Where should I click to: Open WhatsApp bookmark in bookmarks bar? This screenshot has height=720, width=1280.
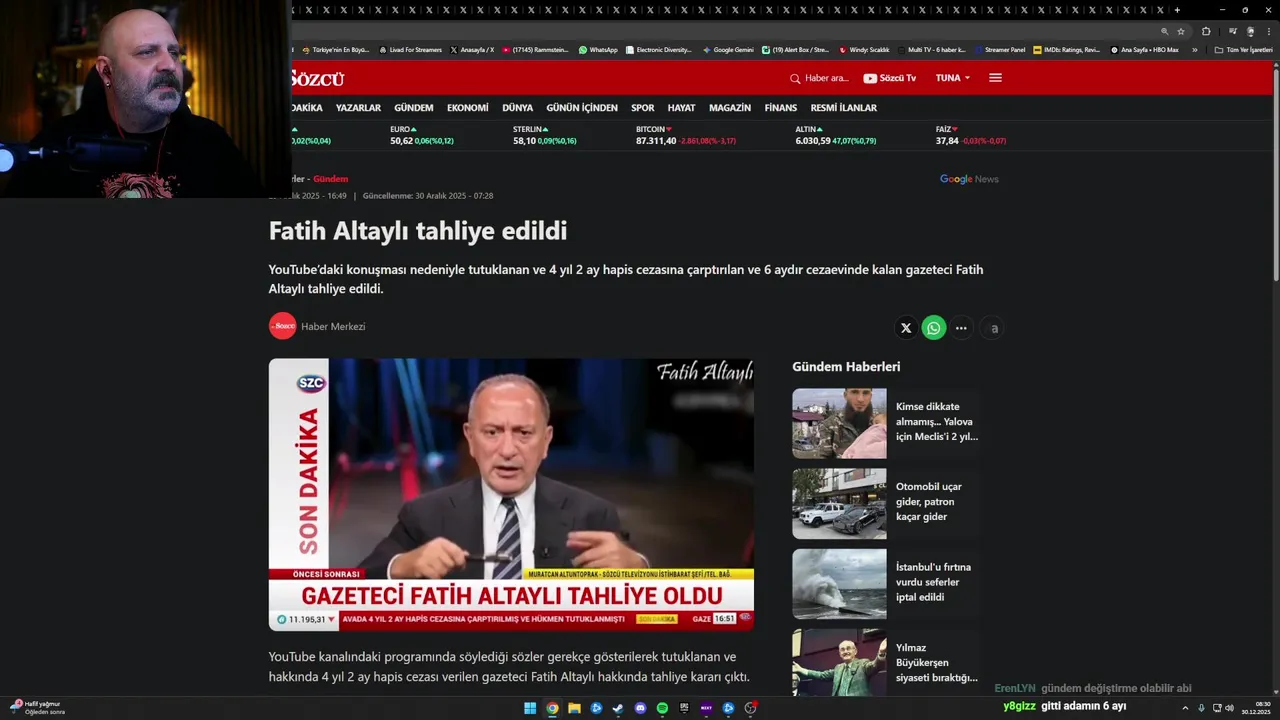click(598, 50)
